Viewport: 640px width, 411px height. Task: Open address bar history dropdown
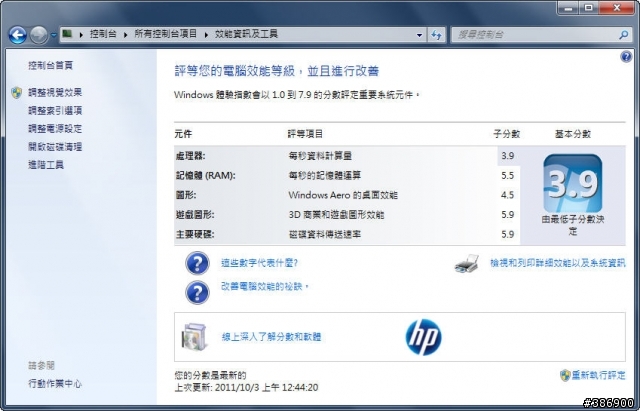click(x=419, y=35)
